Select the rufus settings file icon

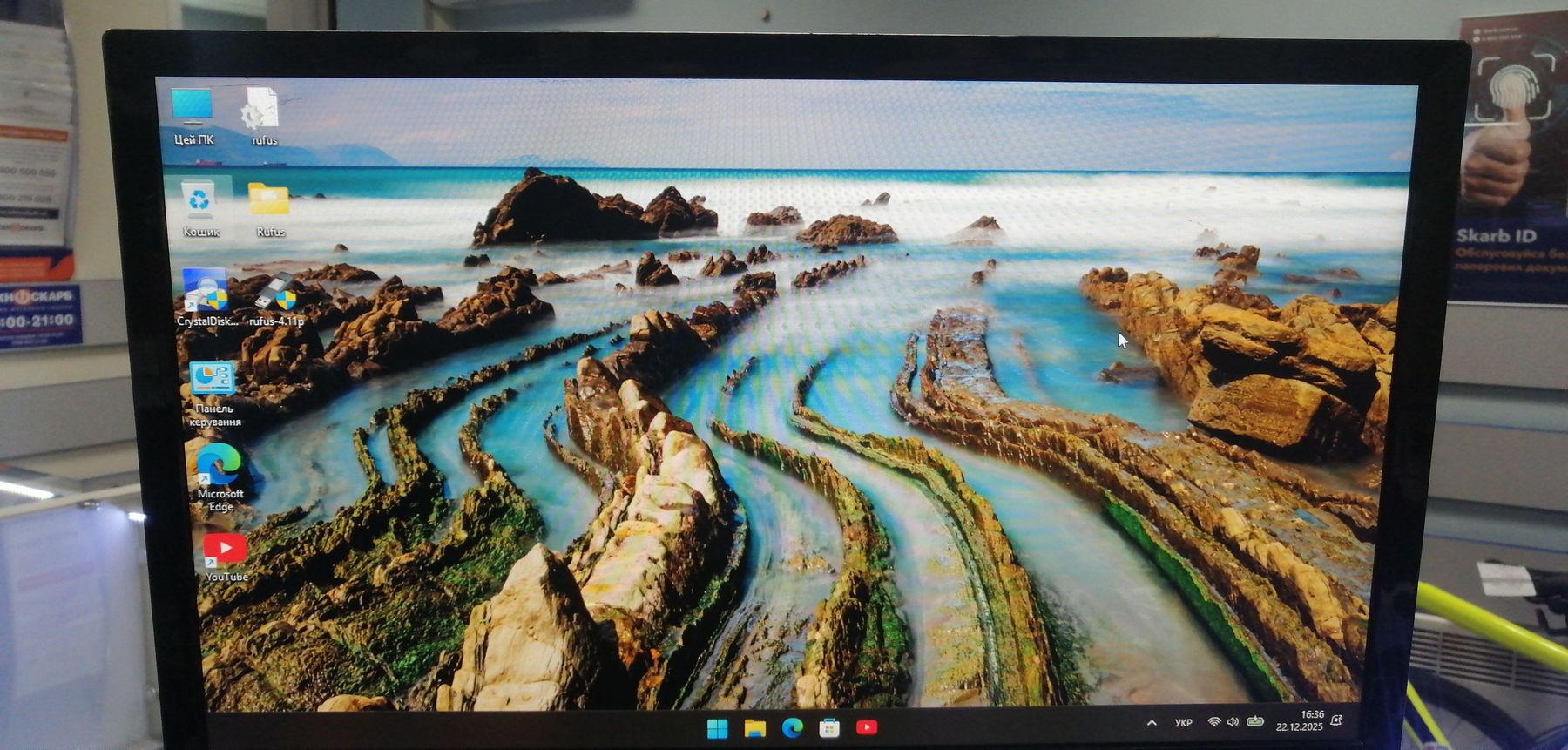pyautogui.click(x=260, y=111)
